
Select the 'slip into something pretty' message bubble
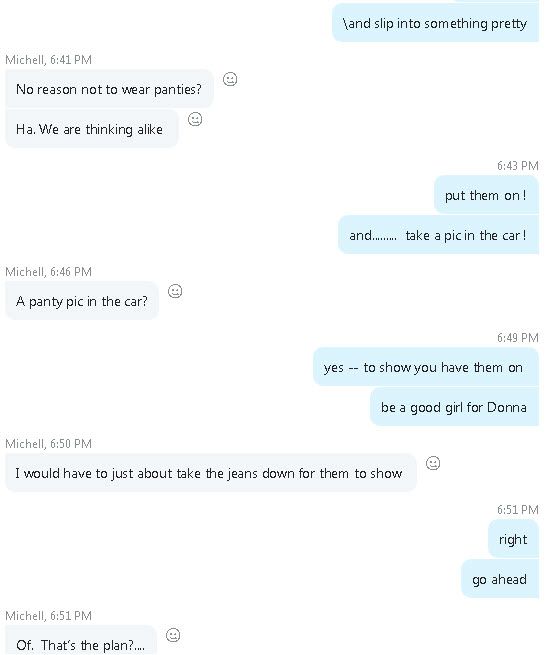(x=435, y=23)
